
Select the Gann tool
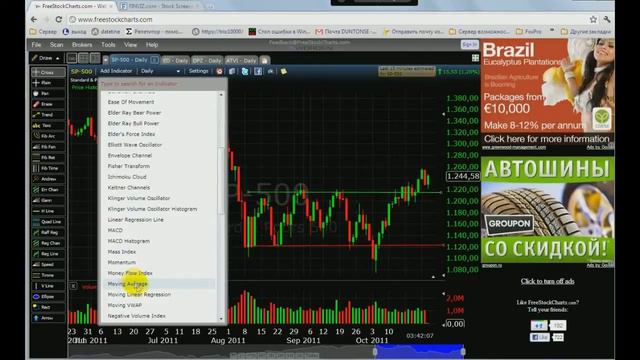(48, 200)
